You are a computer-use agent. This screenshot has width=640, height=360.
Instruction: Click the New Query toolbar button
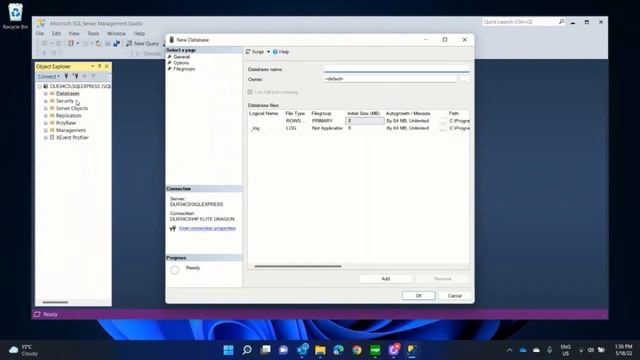tap(143, 43)
